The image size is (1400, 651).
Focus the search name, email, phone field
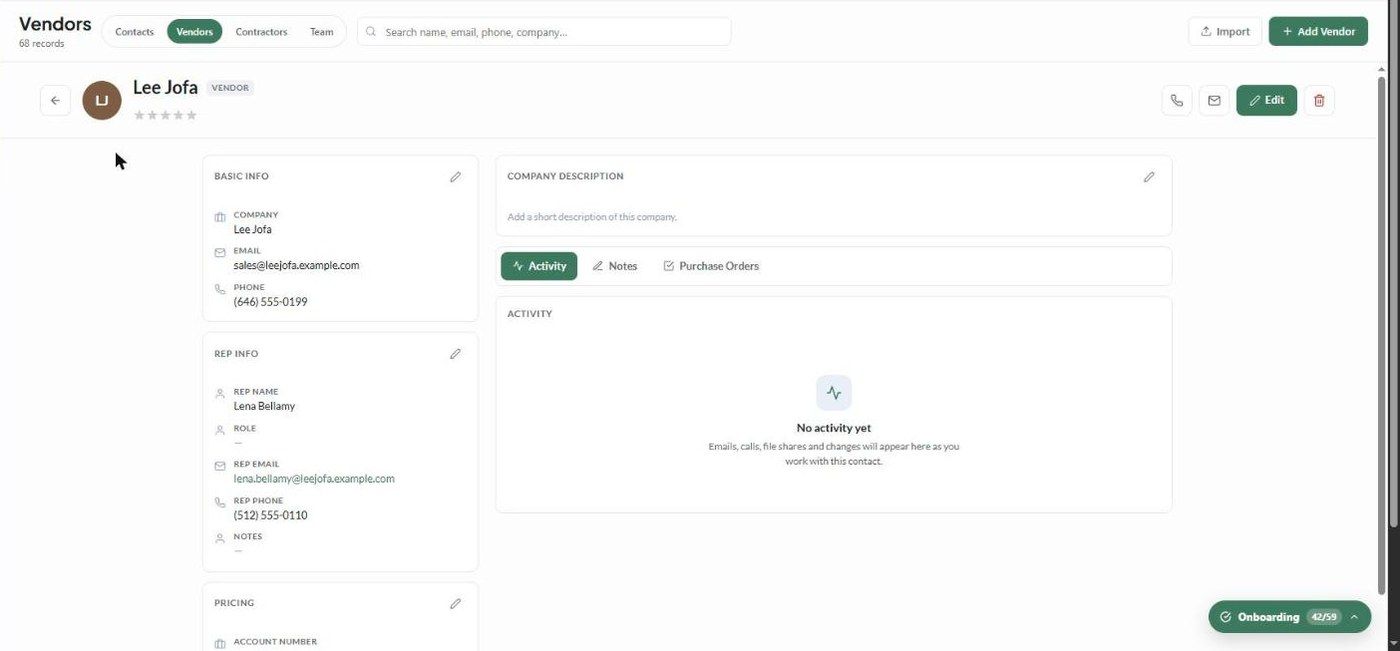[544, 31]
